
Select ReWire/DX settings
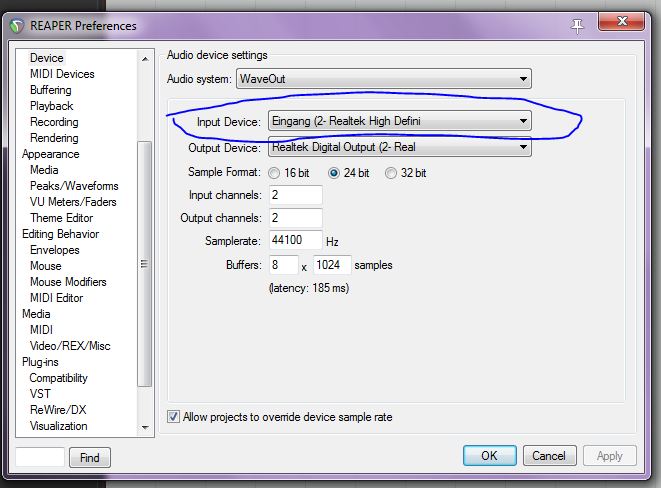pyautogui.click(x=58, y=410)
